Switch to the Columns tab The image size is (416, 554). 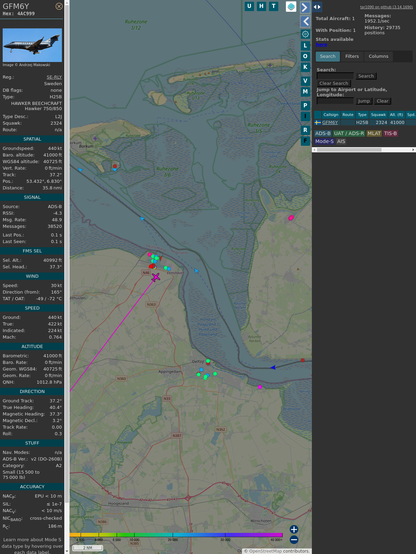tap(378, 56)
